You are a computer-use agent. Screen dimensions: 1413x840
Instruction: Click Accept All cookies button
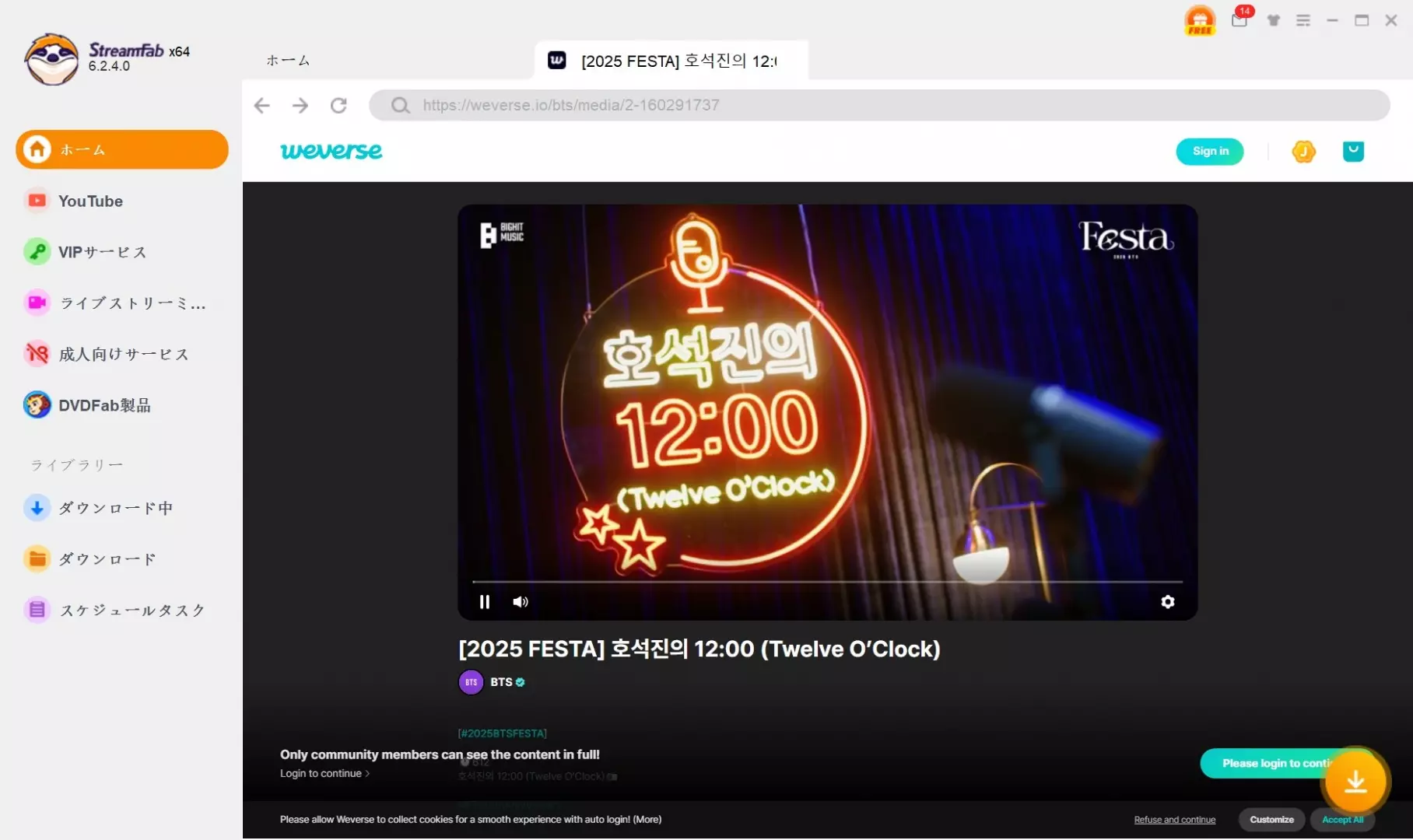(x=1342, y=820)
